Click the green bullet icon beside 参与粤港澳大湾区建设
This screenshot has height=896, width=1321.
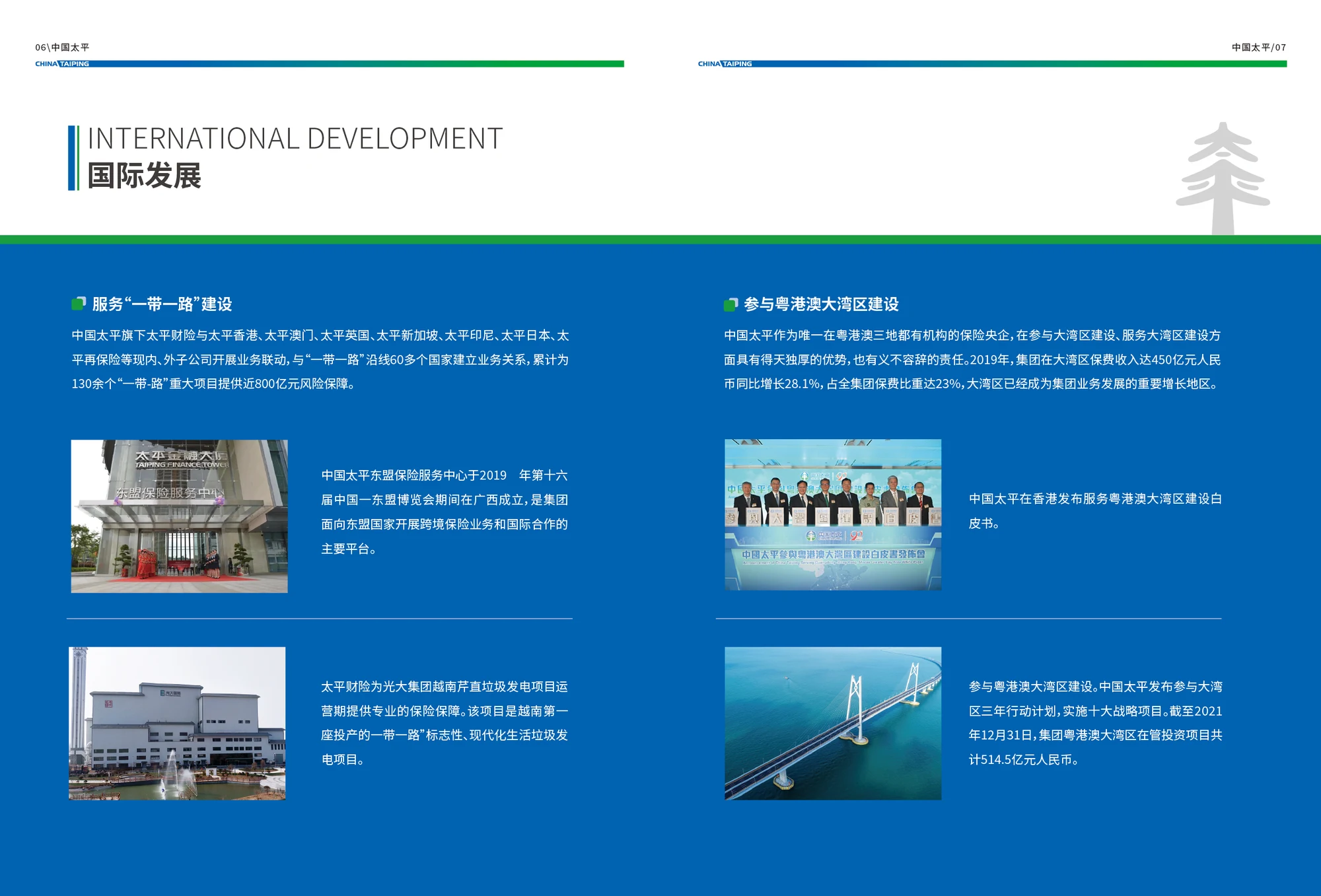(x=731, y=304)
